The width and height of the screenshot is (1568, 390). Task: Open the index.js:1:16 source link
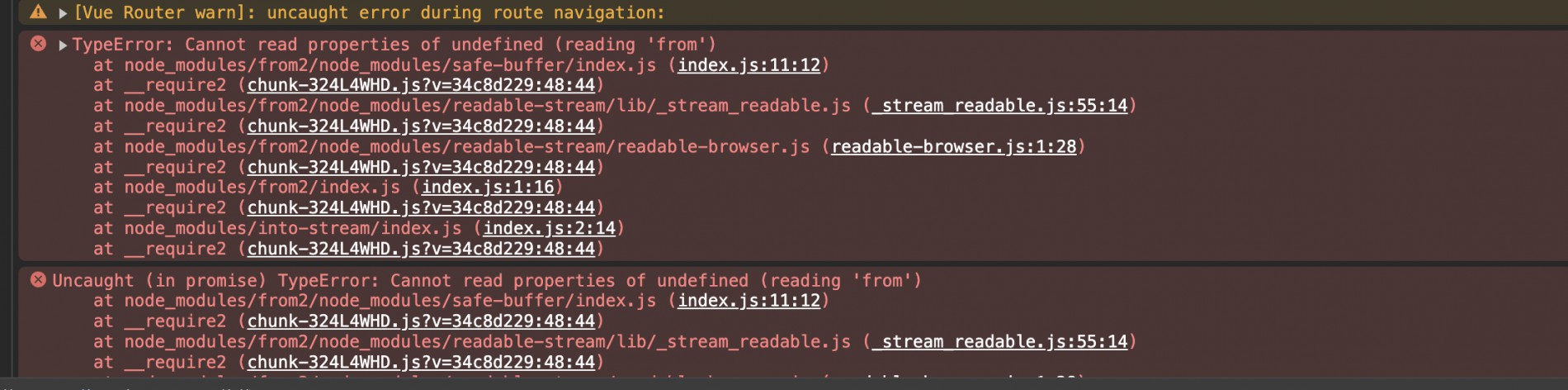488,188
